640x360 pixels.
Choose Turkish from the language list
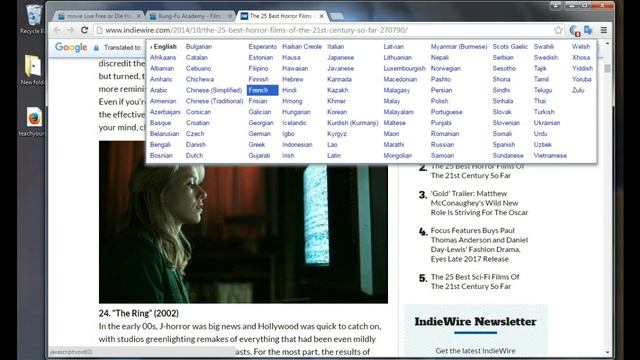coord(544,112)
